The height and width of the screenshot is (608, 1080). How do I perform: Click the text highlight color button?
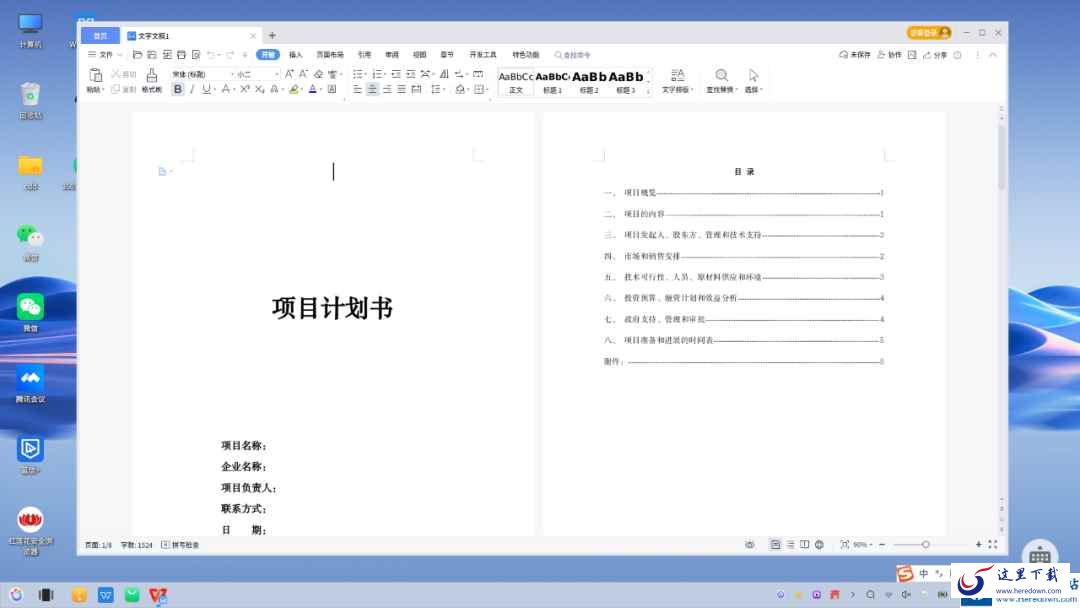[294, 90]
